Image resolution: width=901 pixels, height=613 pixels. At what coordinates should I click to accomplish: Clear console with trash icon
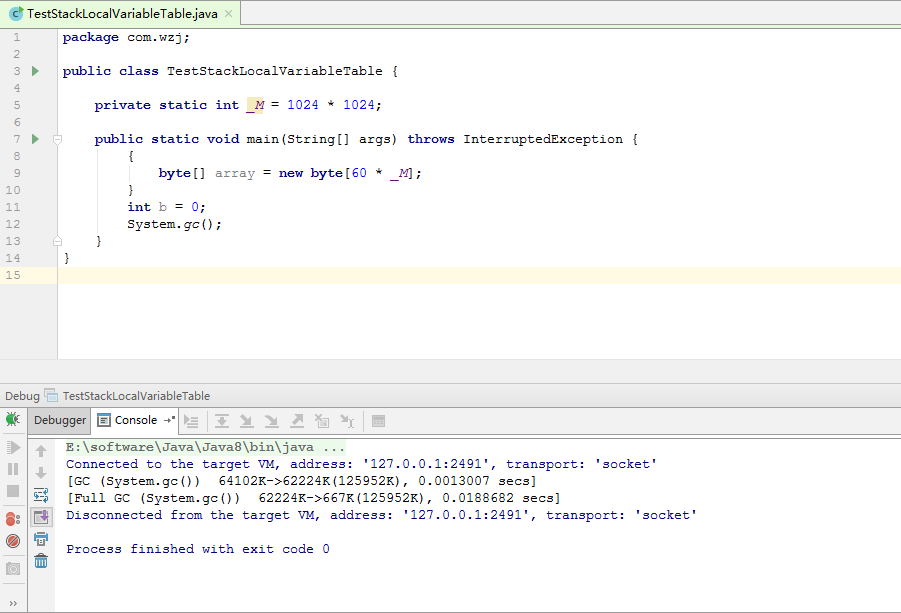pos(41,561)
